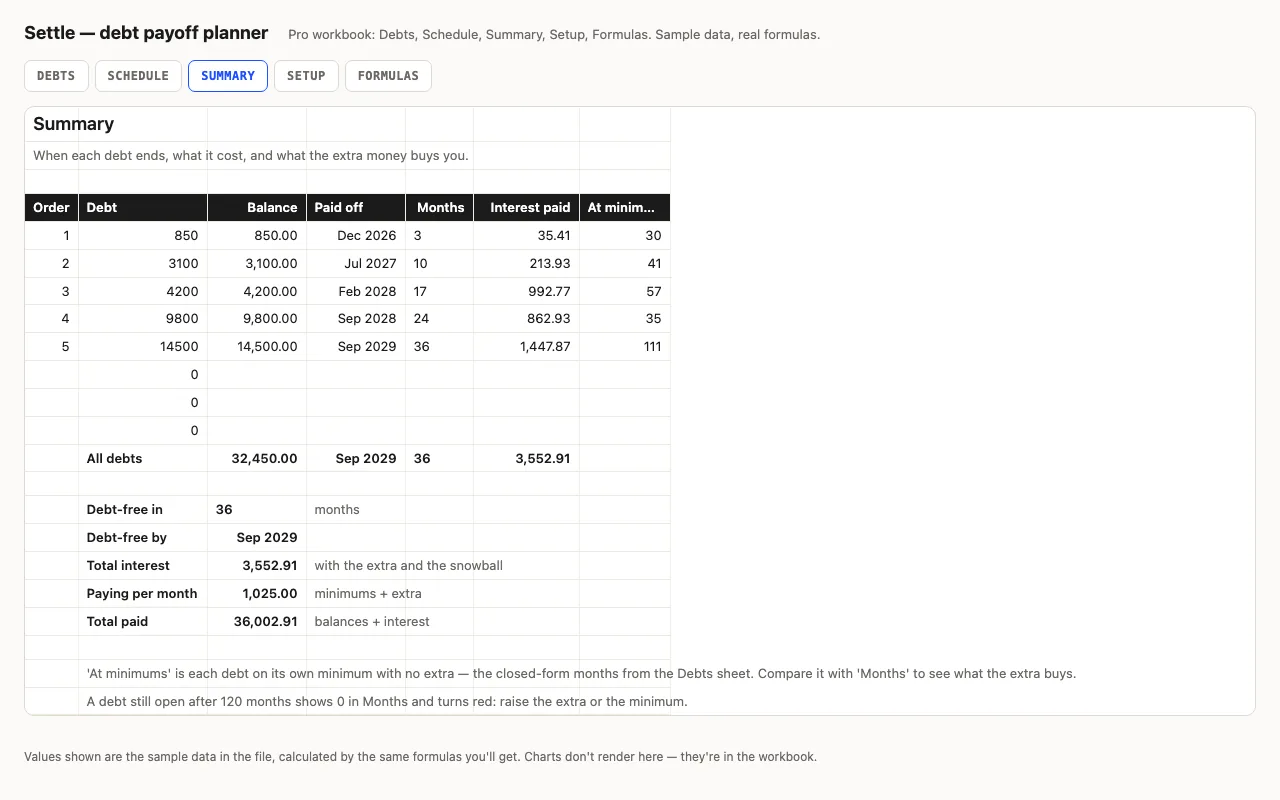The width and height of the screenshot is (1280, 800).
Task: Click the 'Paid off' column header
Action: tap(356, 207)
